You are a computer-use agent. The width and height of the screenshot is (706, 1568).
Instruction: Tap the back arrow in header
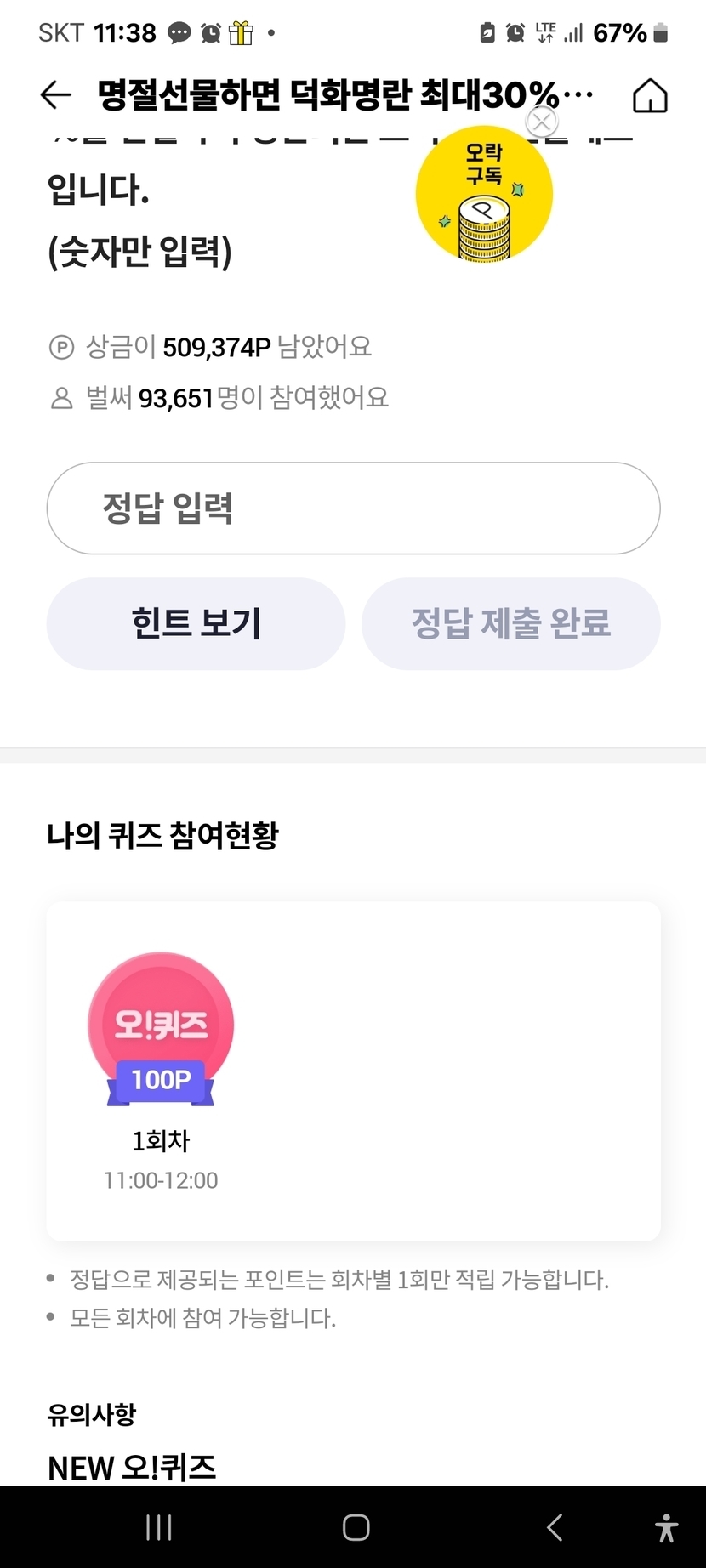tap(55, 94)
